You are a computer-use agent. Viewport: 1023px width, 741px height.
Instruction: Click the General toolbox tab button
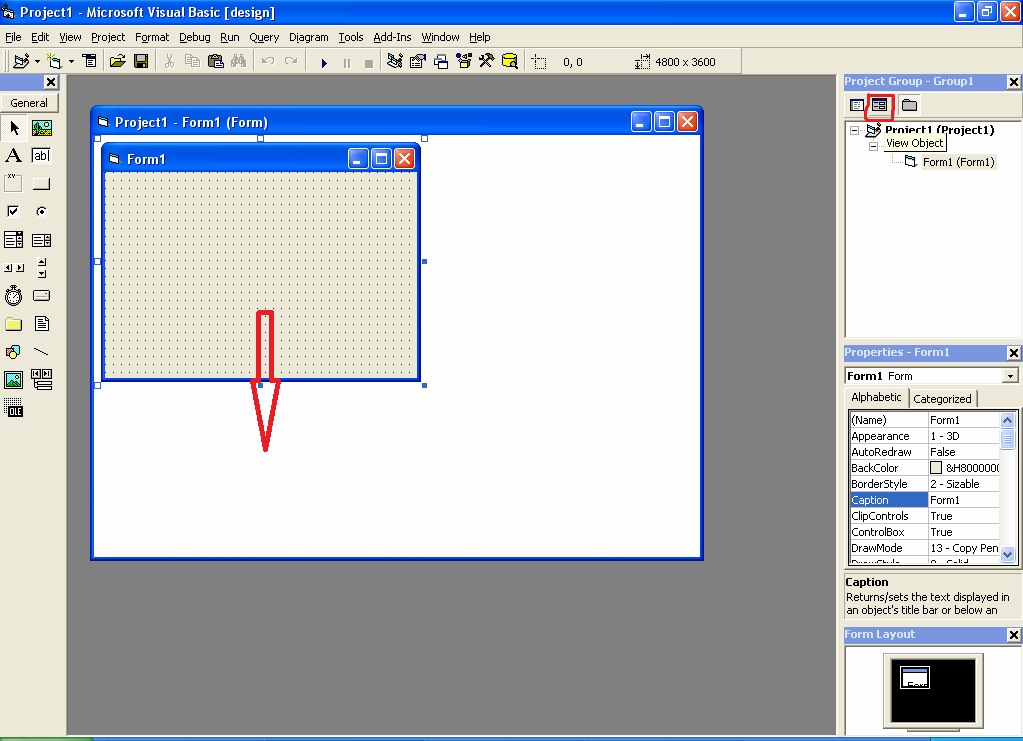pos(29,103)
